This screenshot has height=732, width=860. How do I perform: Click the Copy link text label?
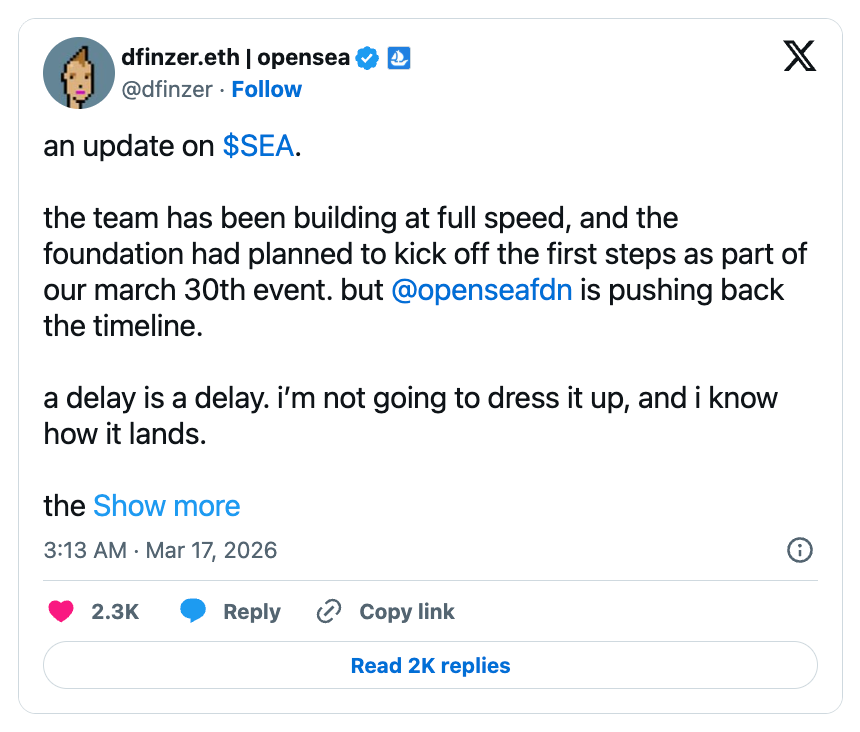pos(407,612)
